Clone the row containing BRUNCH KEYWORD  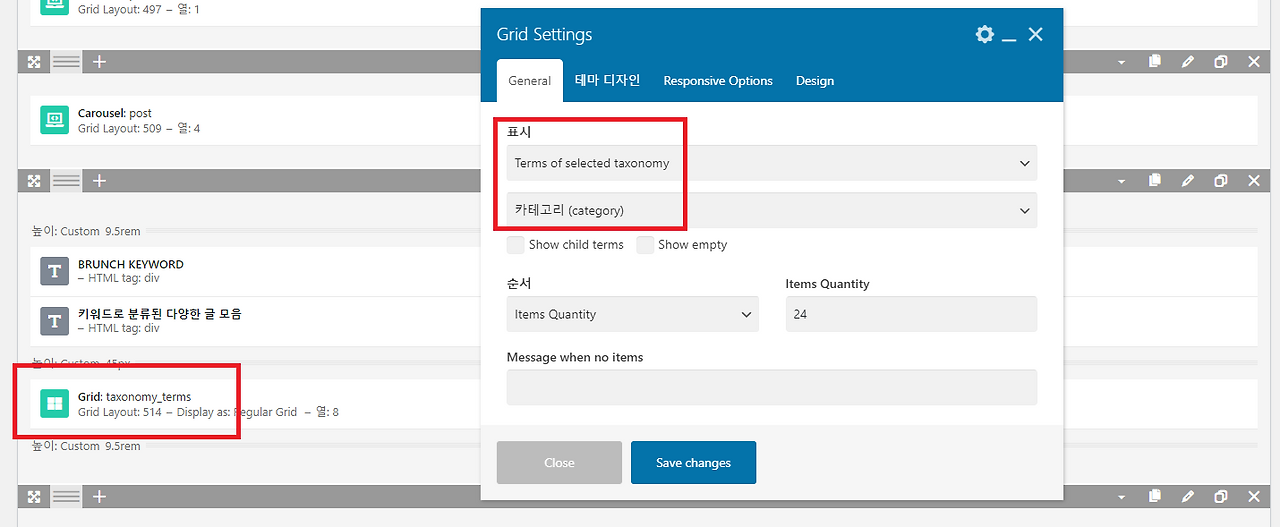pos(1221,181)
